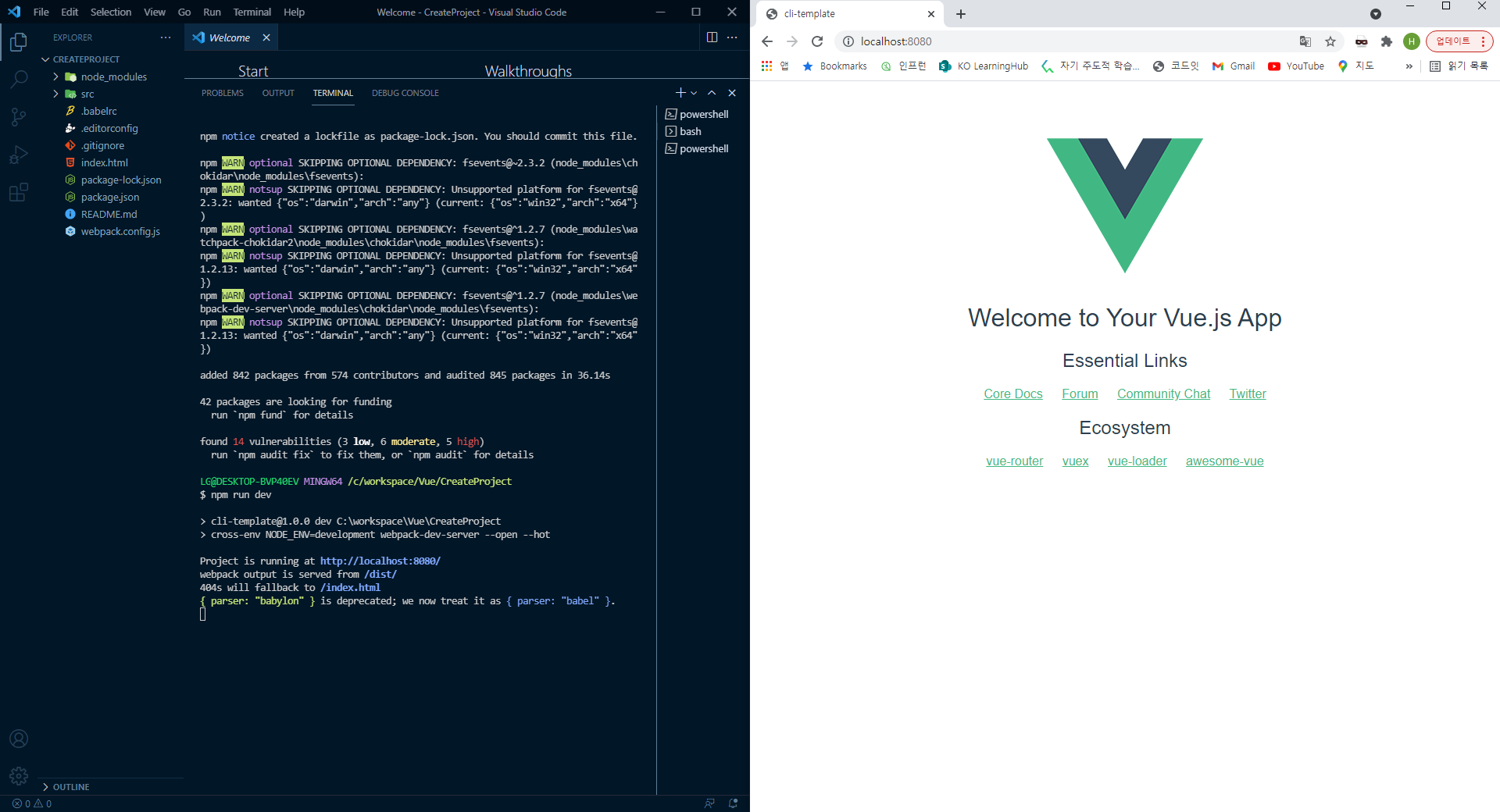1500x812 pixels.
Task: Bookmark this page with star icon
Action: point(1330,41)
